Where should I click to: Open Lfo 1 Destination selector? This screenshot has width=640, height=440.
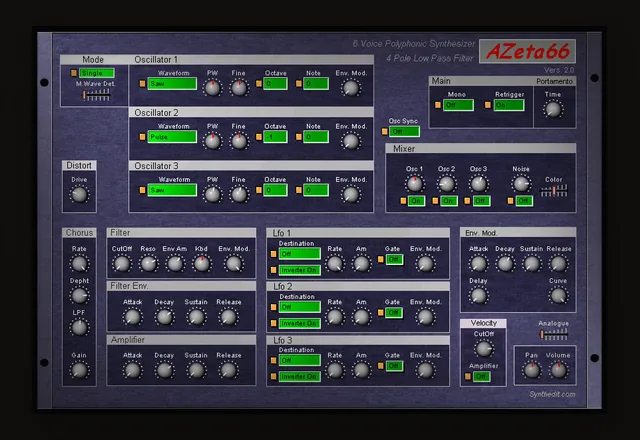pyautogui.click(x=300, y=254)
